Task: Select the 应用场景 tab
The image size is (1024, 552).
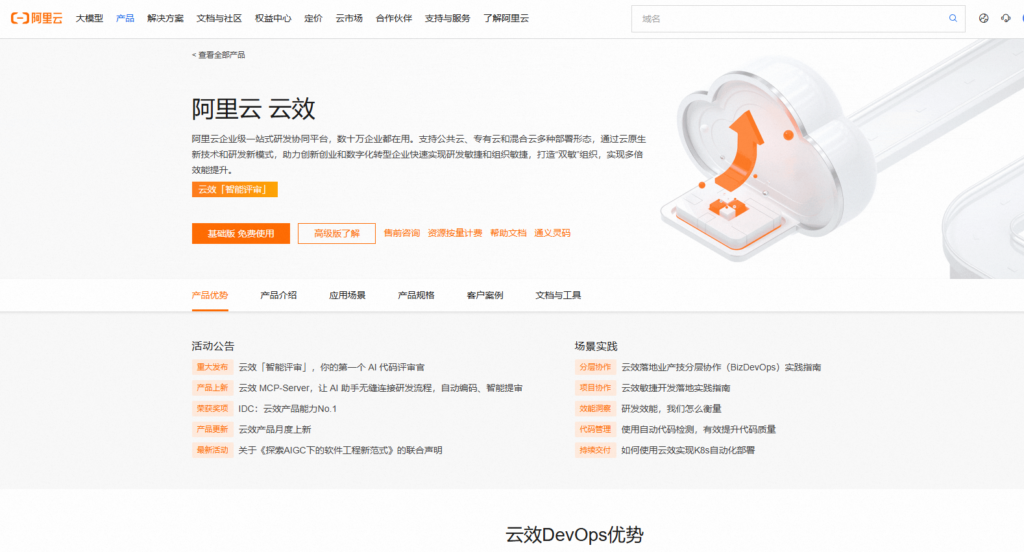Action: click(347, 295)
